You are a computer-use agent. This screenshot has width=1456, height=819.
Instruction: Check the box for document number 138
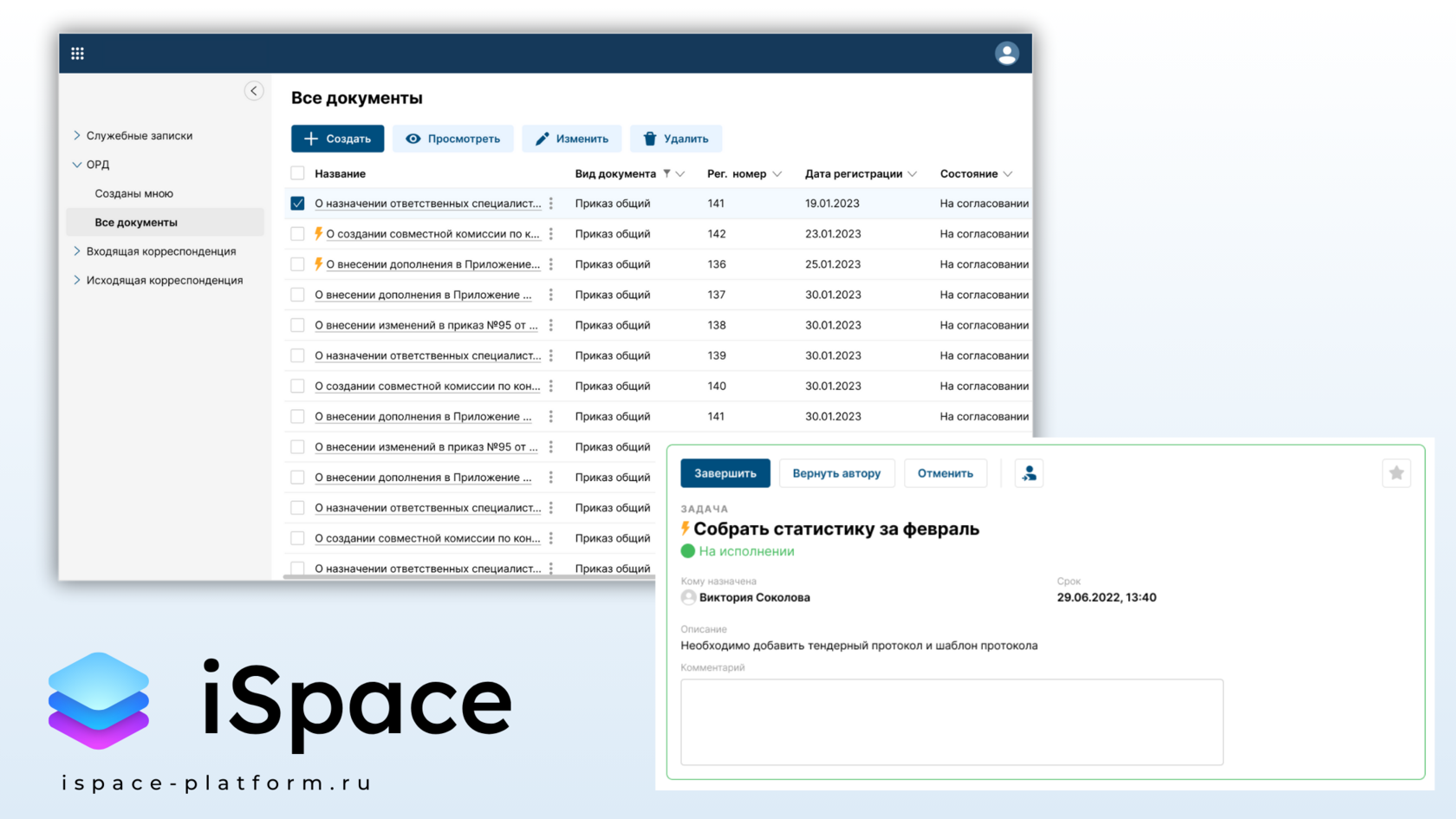(x=297, y=325)
